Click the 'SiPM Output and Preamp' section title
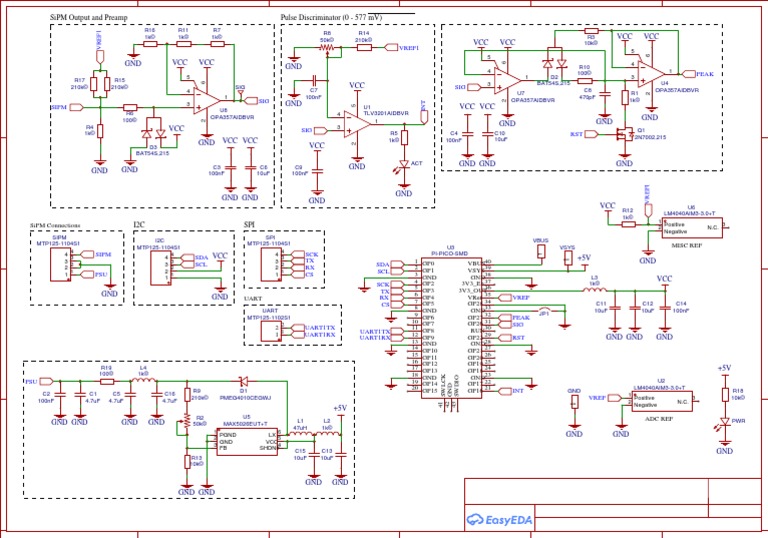 tap(89, 17)
